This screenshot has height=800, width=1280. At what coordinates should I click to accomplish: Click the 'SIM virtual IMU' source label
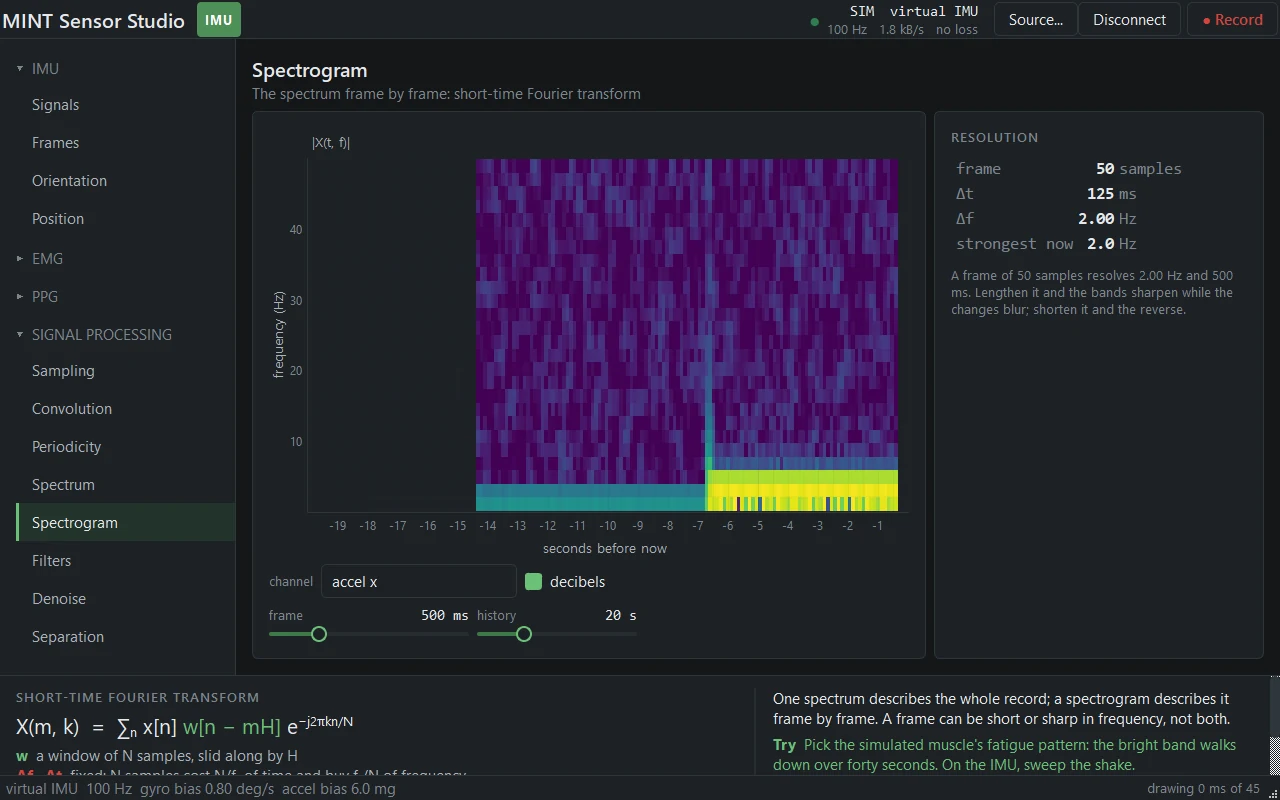(x=914, y=12)
